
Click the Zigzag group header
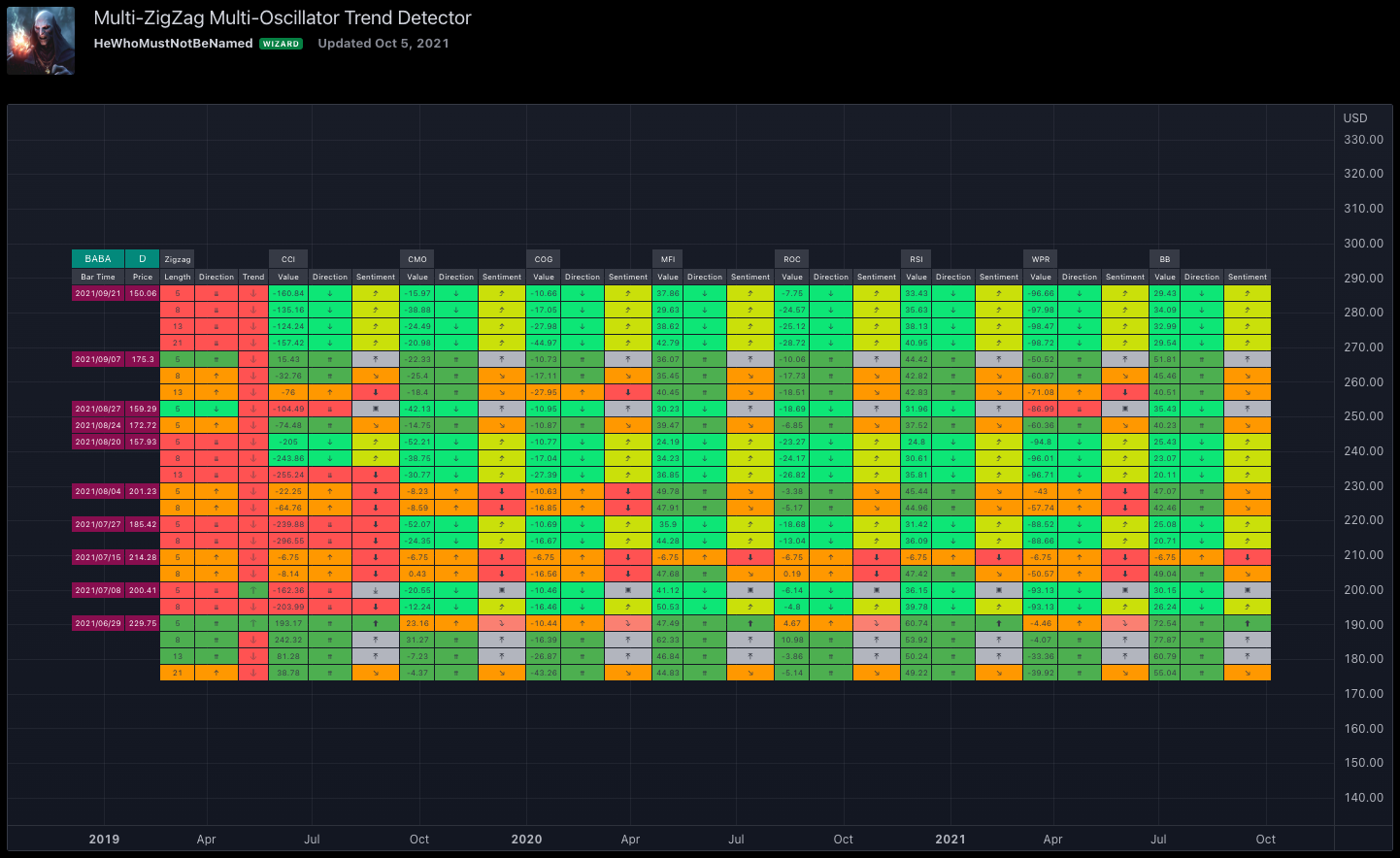pyautogui.click(x=178, y=259)
